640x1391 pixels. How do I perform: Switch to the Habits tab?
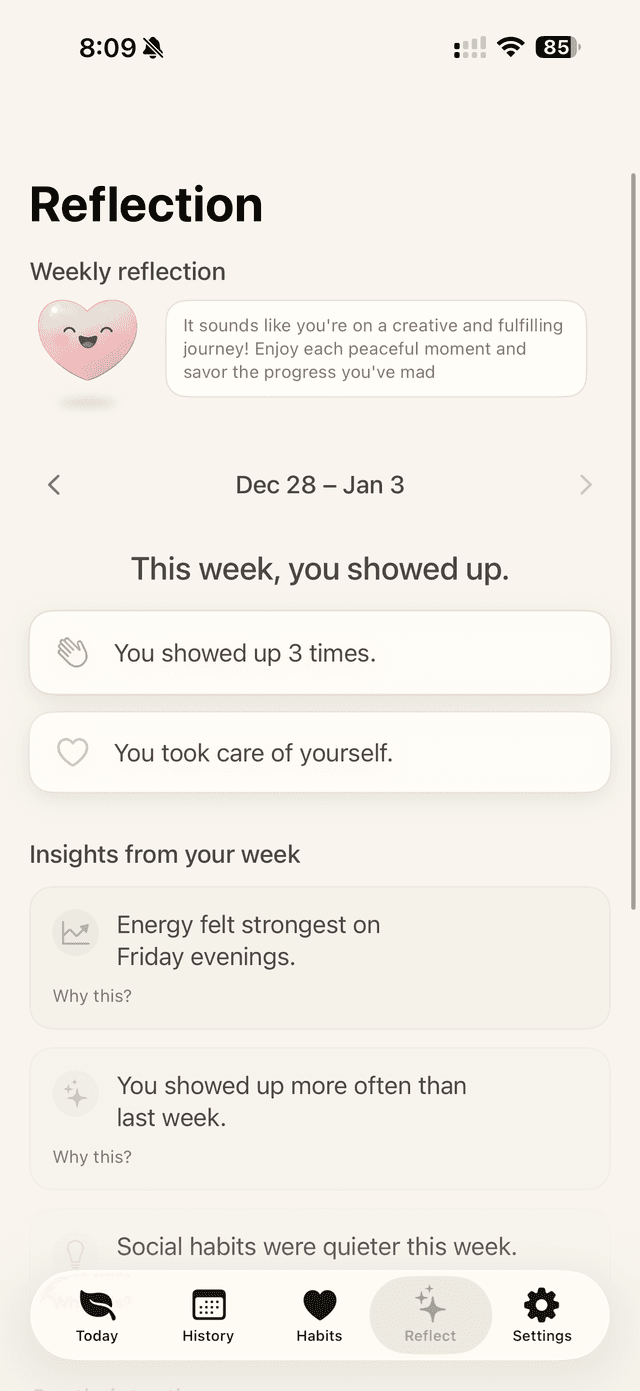[319, 1314]
